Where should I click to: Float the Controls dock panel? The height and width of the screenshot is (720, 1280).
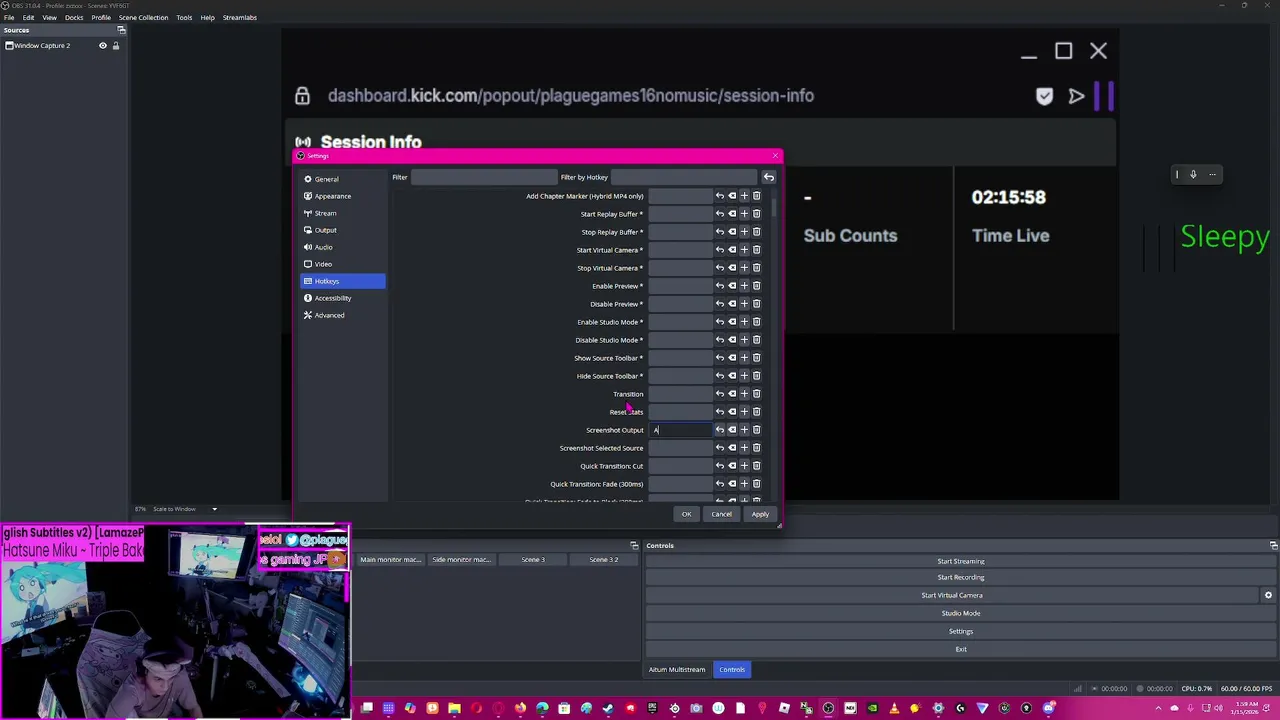click(1273, 546)
